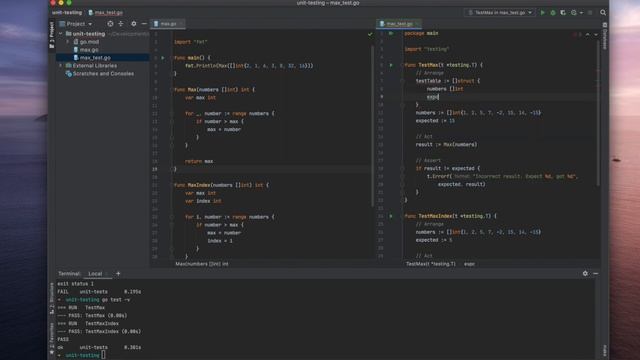
Task: Click the fold marker beside func MaxIndex
Action: (171, 185)
